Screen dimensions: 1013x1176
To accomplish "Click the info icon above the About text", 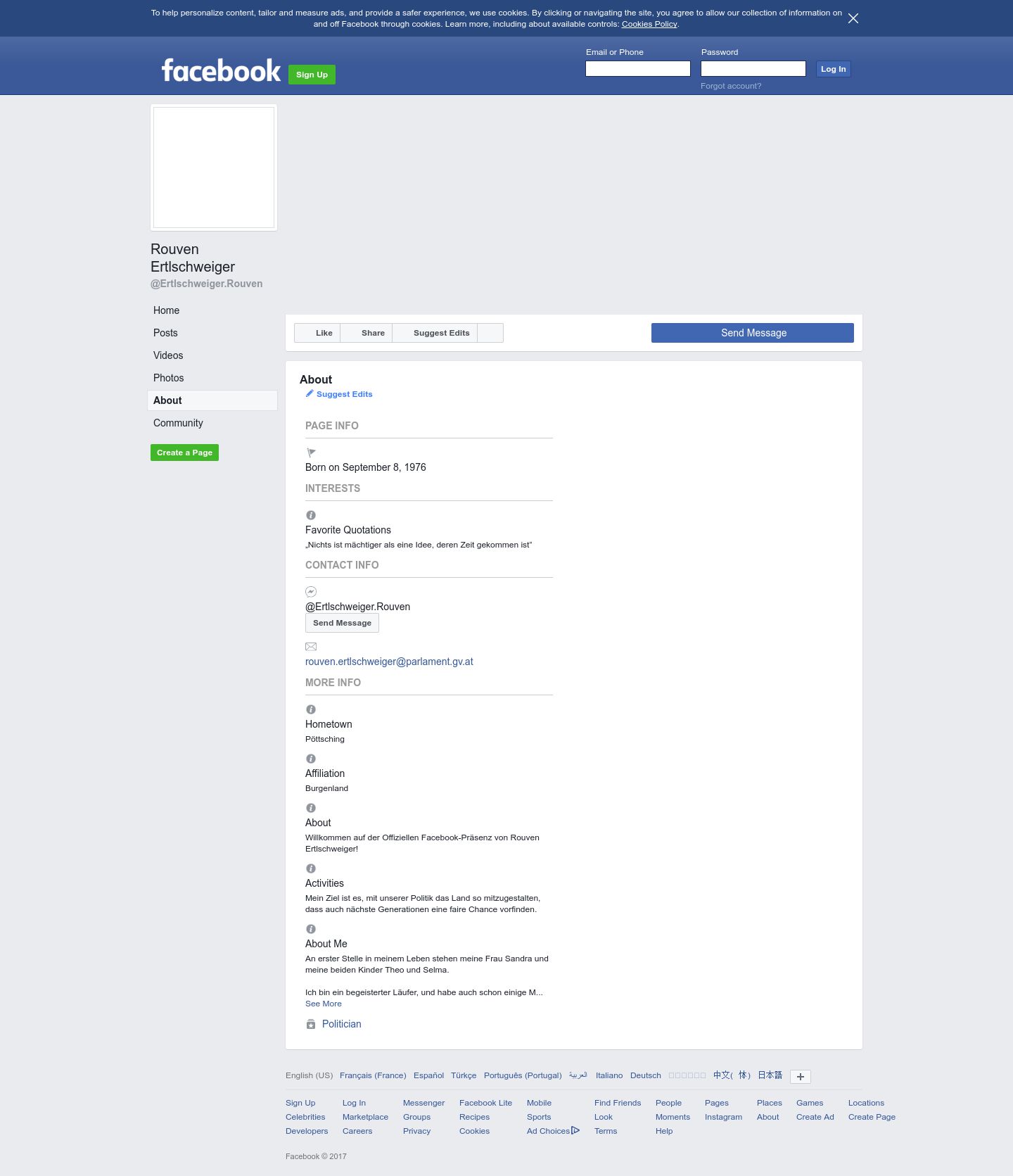I will tap(311, 808).
